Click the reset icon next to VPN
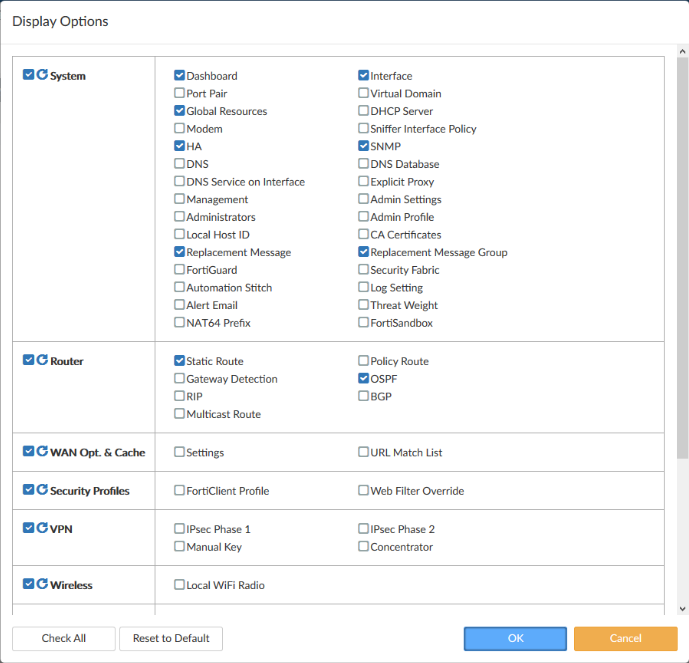This screenshot has height=663, width=689. [42, 528]
